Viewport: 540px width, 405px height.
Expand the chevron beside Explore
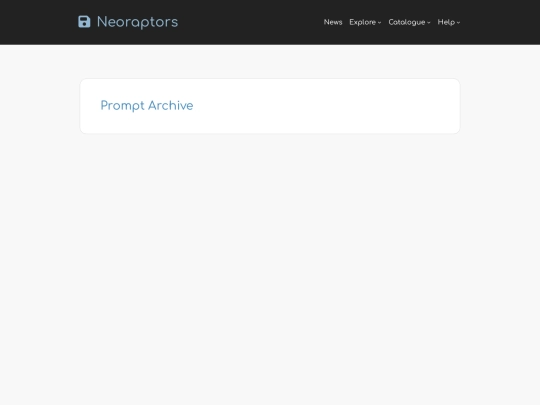pyautogui.click(x=379, y=23)
